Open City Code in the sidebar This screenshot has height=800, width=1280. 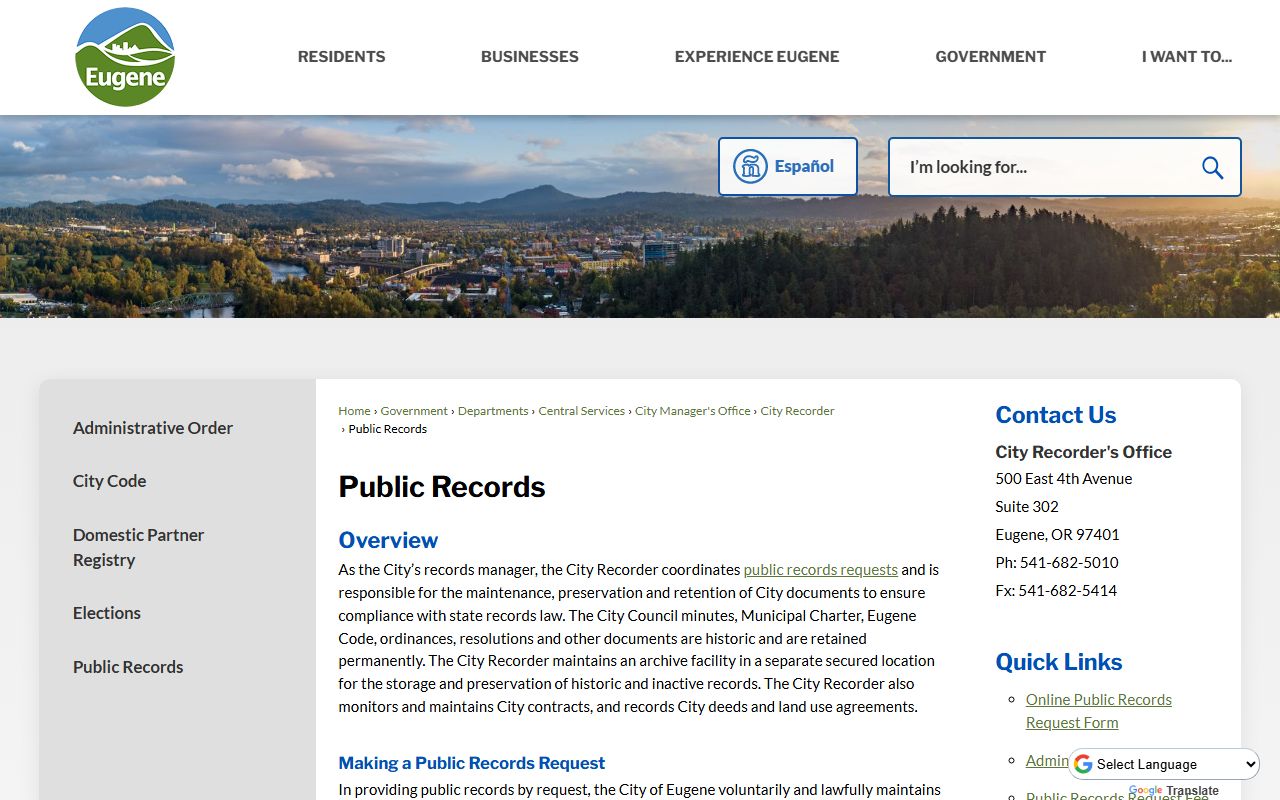tap(109, 481)
